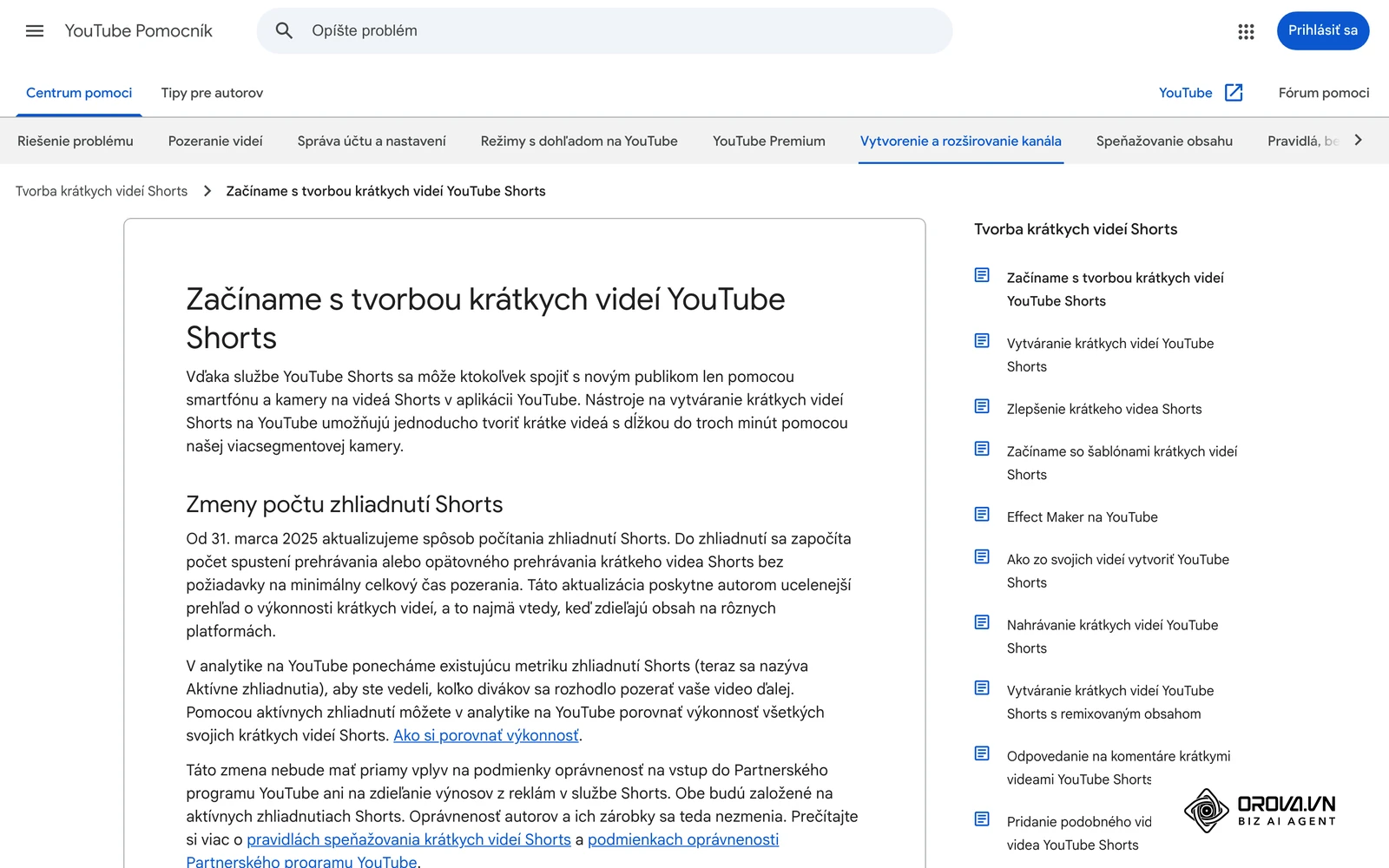Open sidebar article Zlepšenie krátkeho videa Shorts

click(1104, 409)
